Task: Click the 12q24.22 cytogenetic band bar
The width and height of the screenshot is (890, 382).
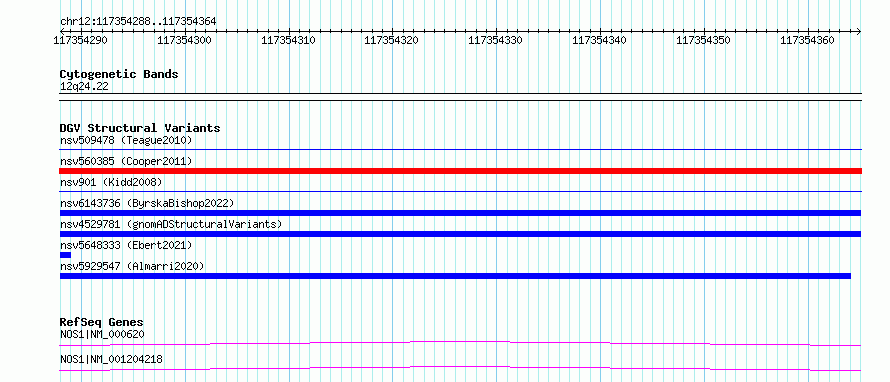Action: (x=460, y=97)
